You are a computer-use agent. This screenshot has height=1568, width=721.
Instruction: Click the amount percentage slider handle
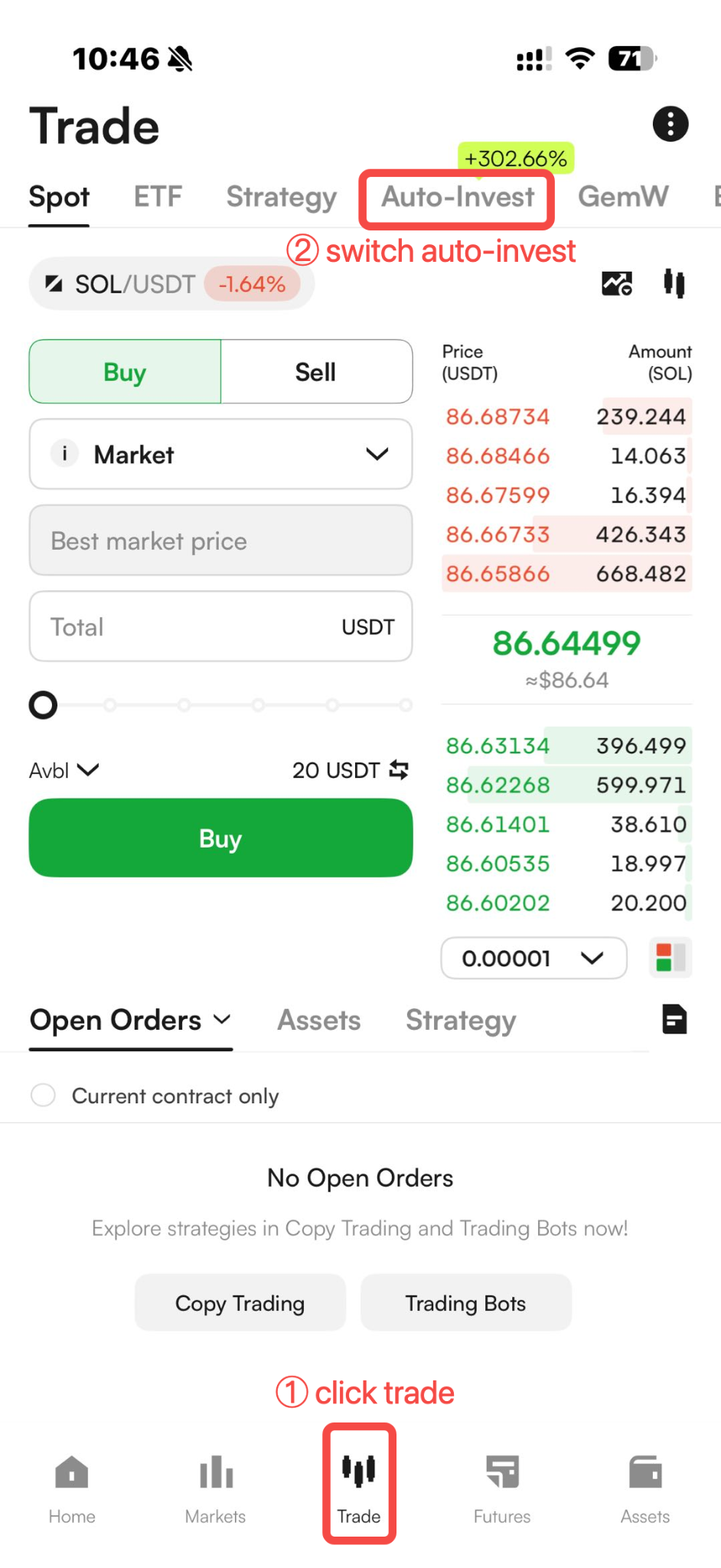click(43, 704)
